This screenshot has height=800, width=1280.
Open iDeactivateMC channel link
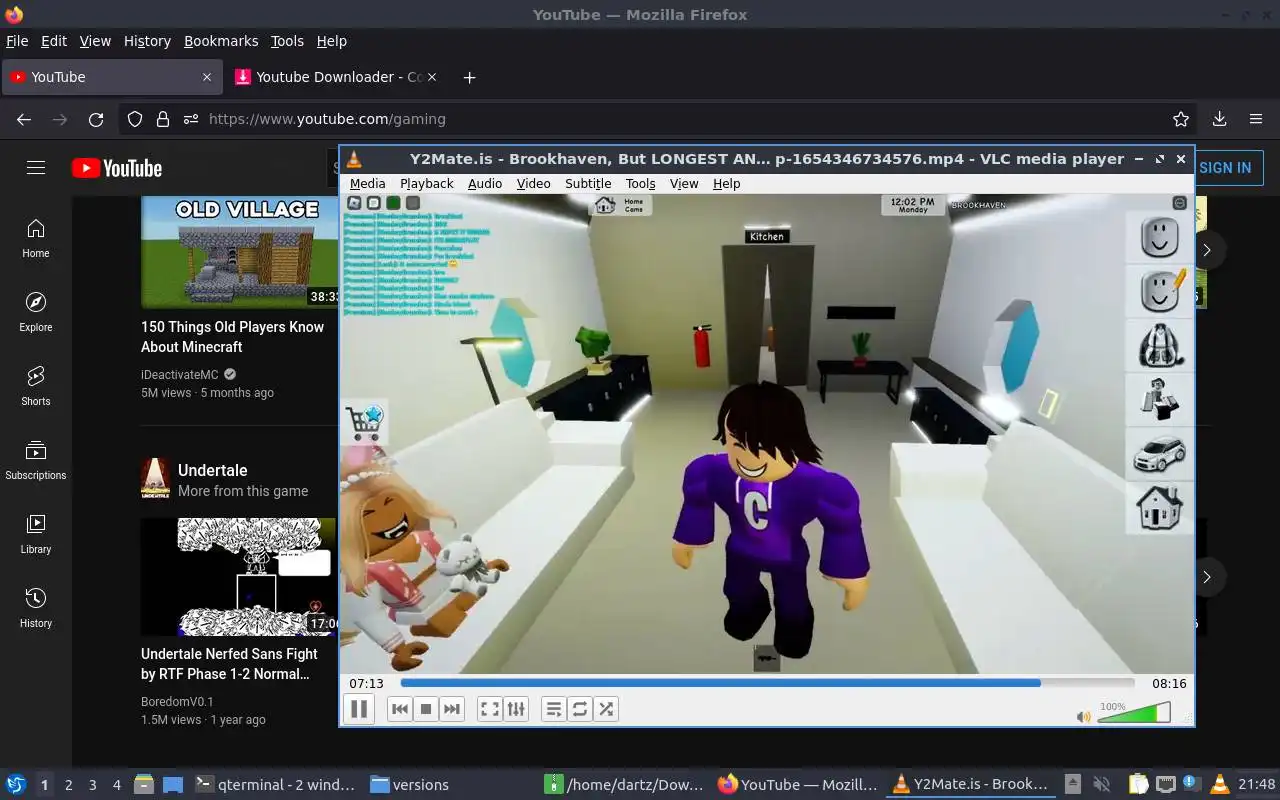click(x=180, y=375)
